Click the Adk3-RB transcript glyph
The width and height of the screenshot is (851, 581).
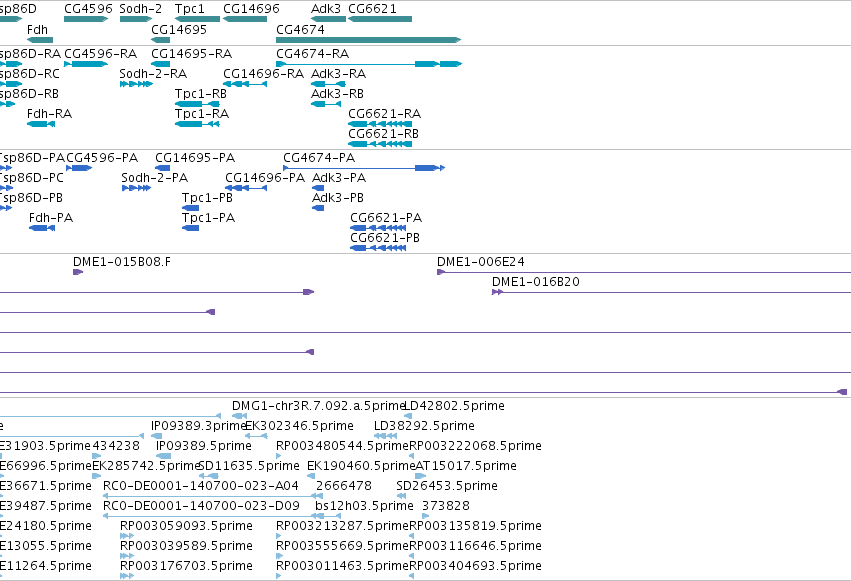pyautogui.click(x=326, y=104)
